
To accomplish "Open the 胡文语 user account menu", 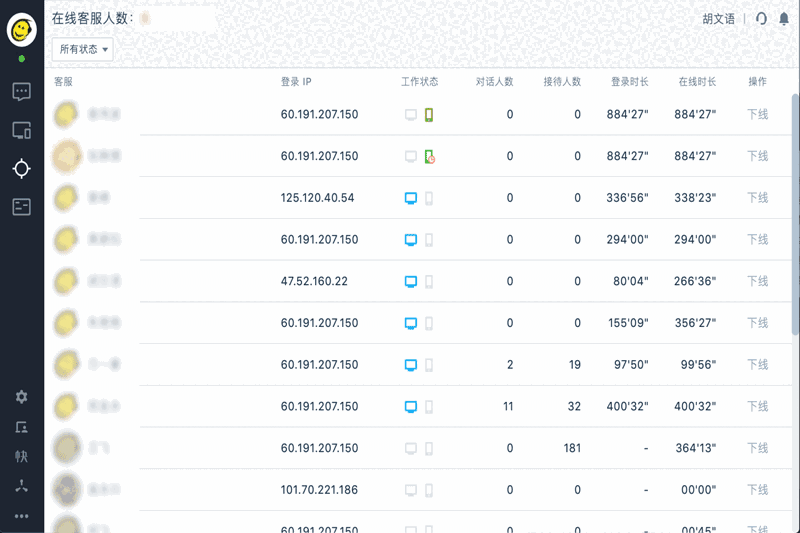I will point(718,19).
